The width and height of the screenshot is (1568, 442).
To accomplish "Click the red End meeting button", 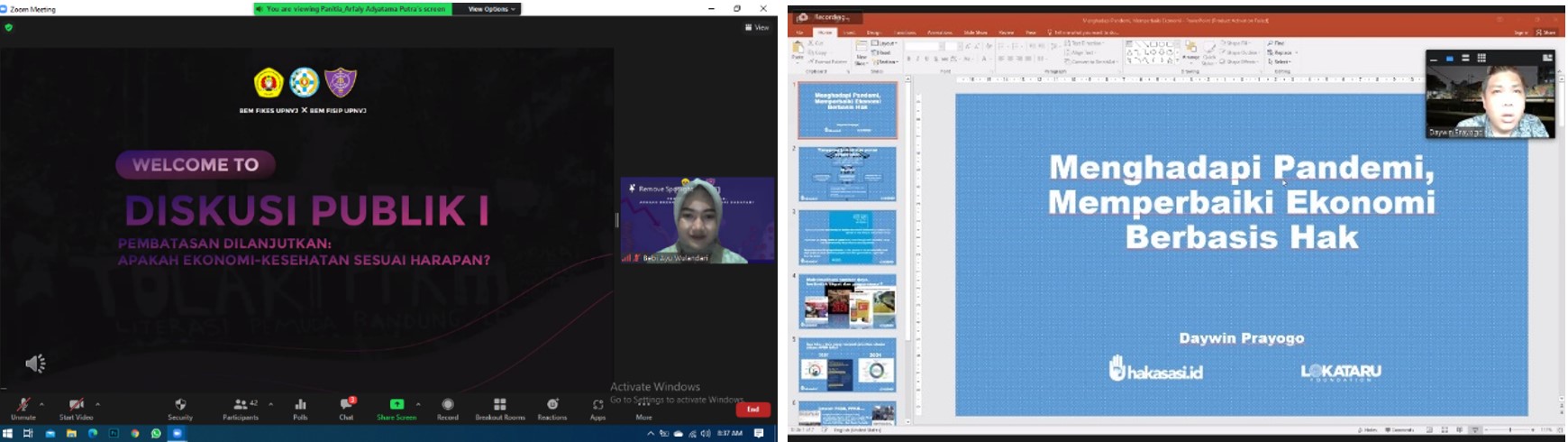I will (752, 410).
